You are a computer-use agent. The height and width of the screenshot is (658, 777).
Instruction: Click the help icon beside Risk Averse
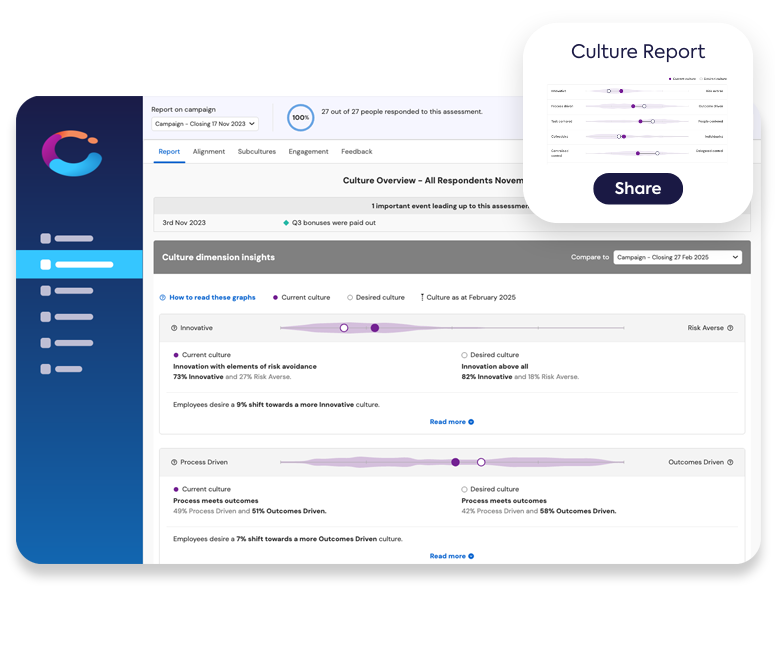tap(730, 328)
